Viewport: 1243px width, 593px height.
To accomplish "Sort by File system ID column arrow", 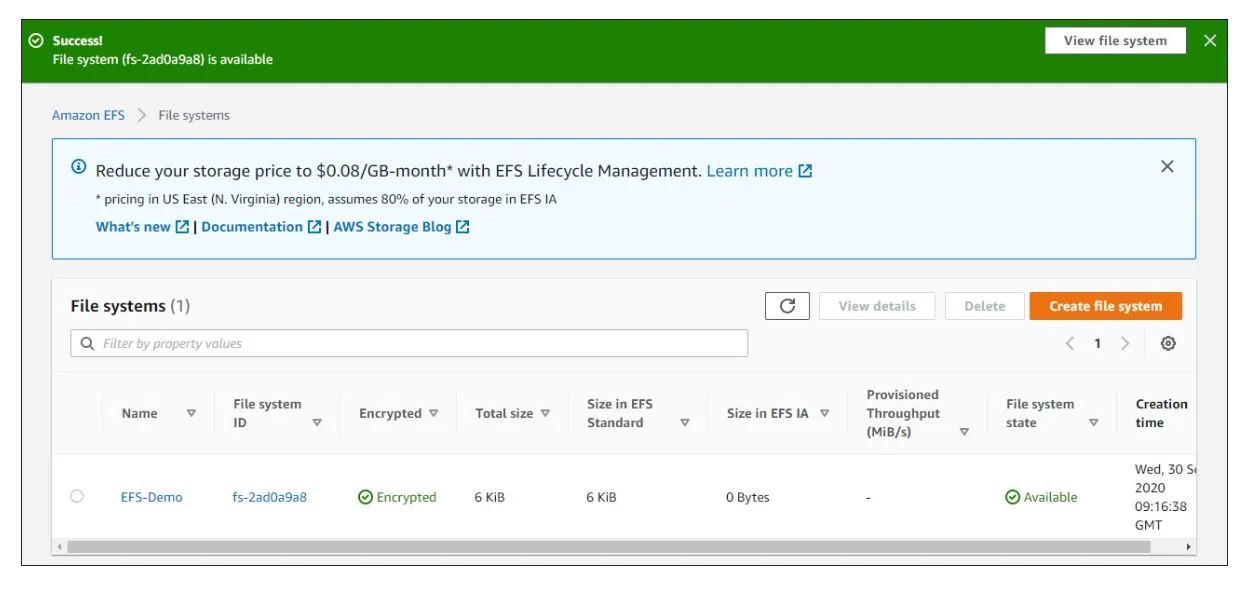I will click(317, 423).
